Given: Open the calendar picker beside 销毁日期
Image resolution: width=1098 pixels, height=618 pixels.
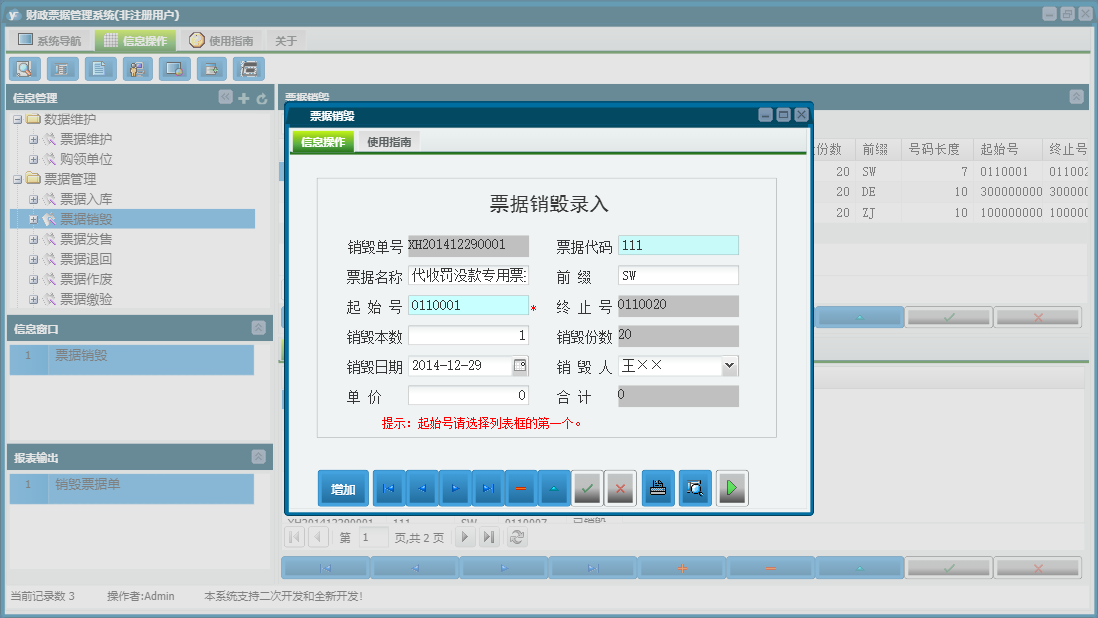Looking at the screenshot, I should click(x=520, y=365).
